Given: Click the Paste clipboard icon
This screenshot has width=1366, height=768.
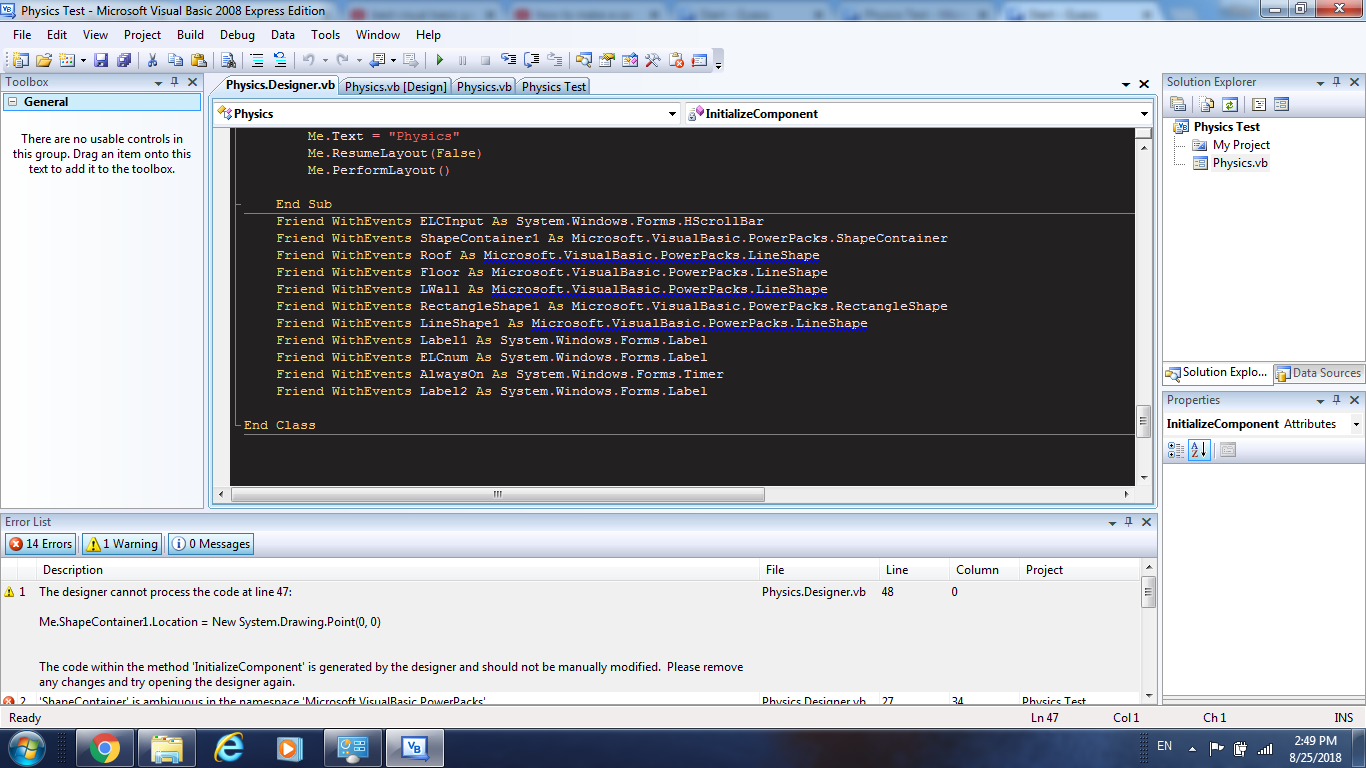Looking at the screenshot, I should [x=198, y=60].
